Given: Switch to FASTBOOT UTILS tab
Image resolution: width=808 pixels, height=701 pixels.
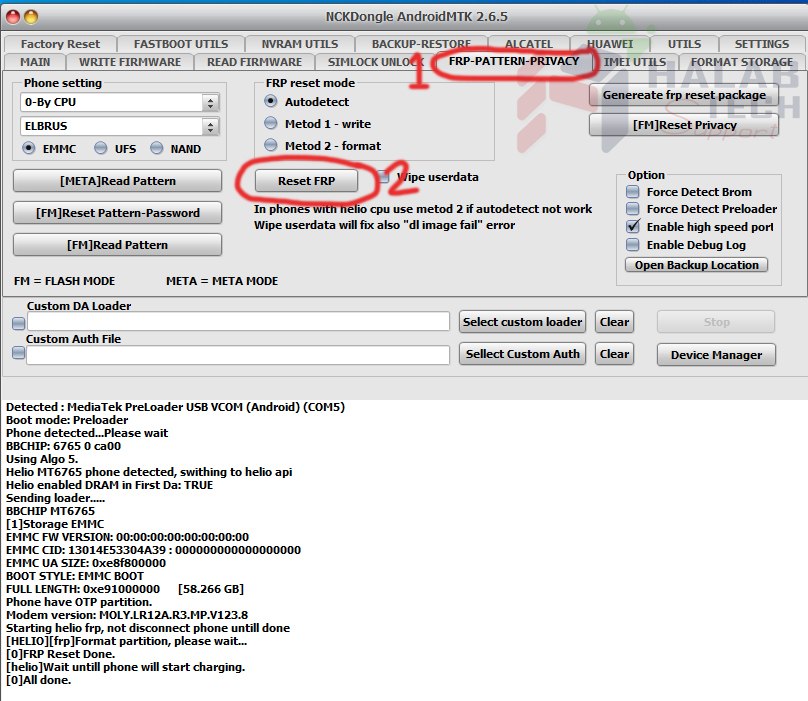Looking at the screenshot, I should 181,44.
